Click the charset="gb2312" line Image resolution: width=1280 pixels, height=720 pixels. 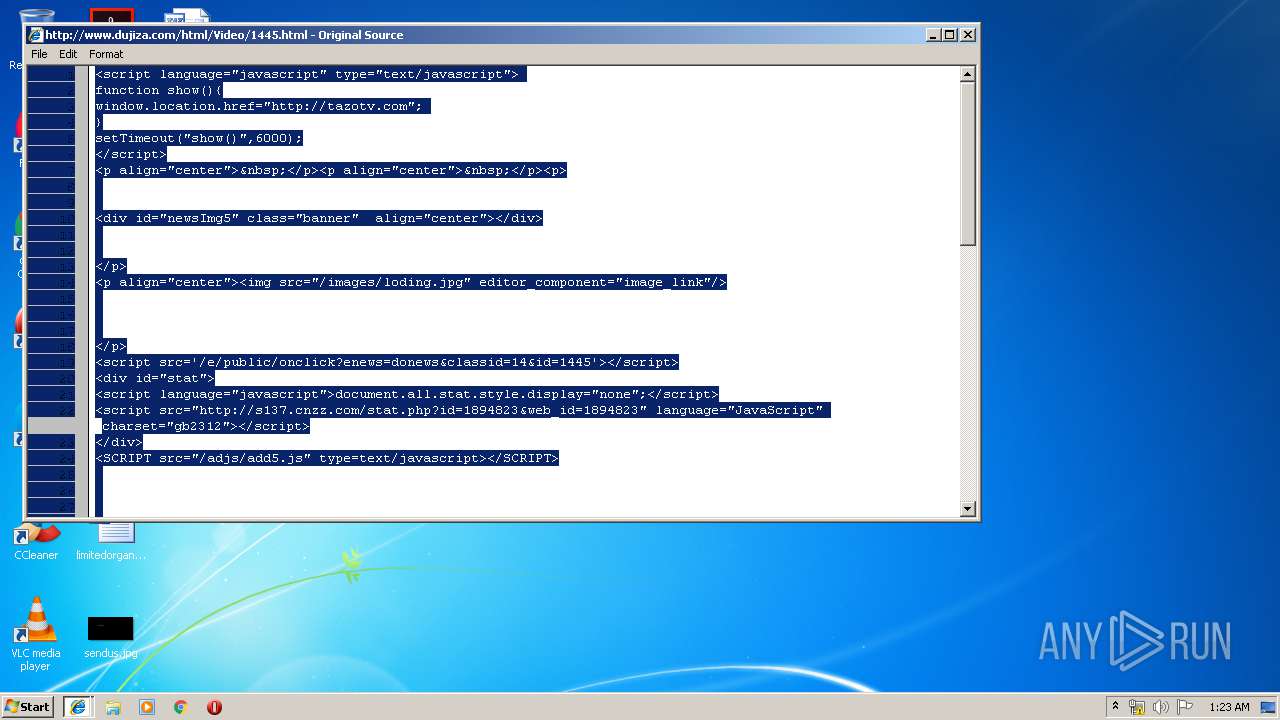click(x=206, y=426)
